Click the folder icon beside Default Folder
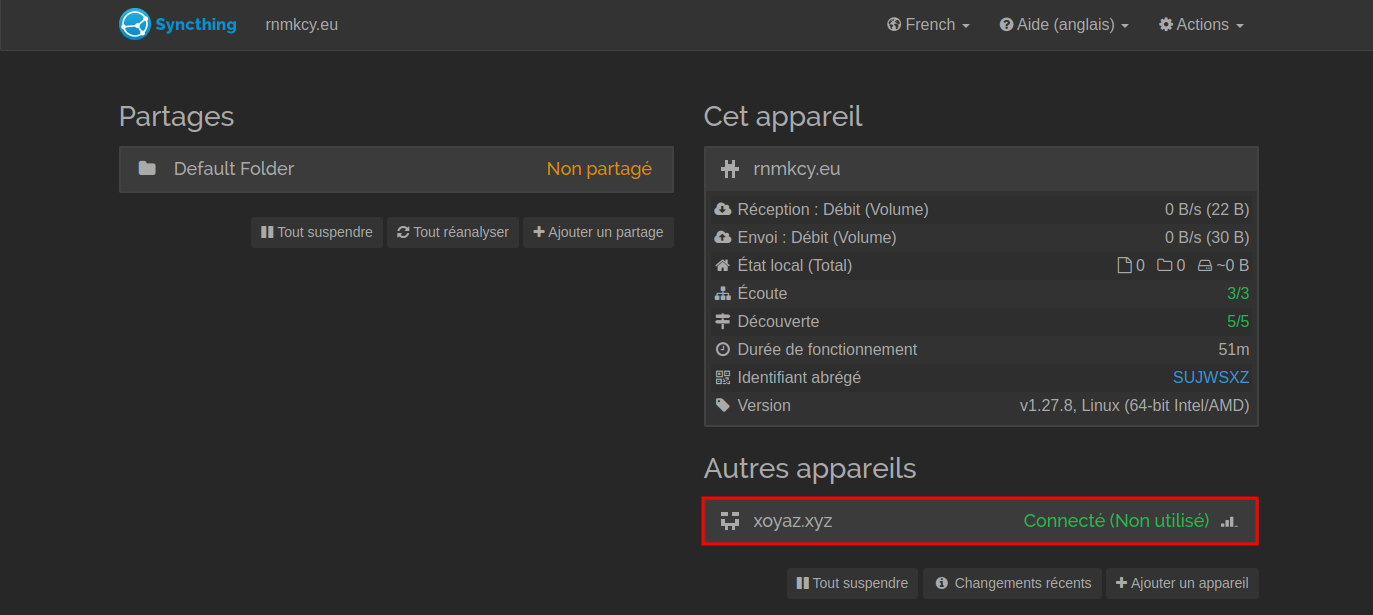The height and width of the screenshot is (615, 1373). click(147, 169)
